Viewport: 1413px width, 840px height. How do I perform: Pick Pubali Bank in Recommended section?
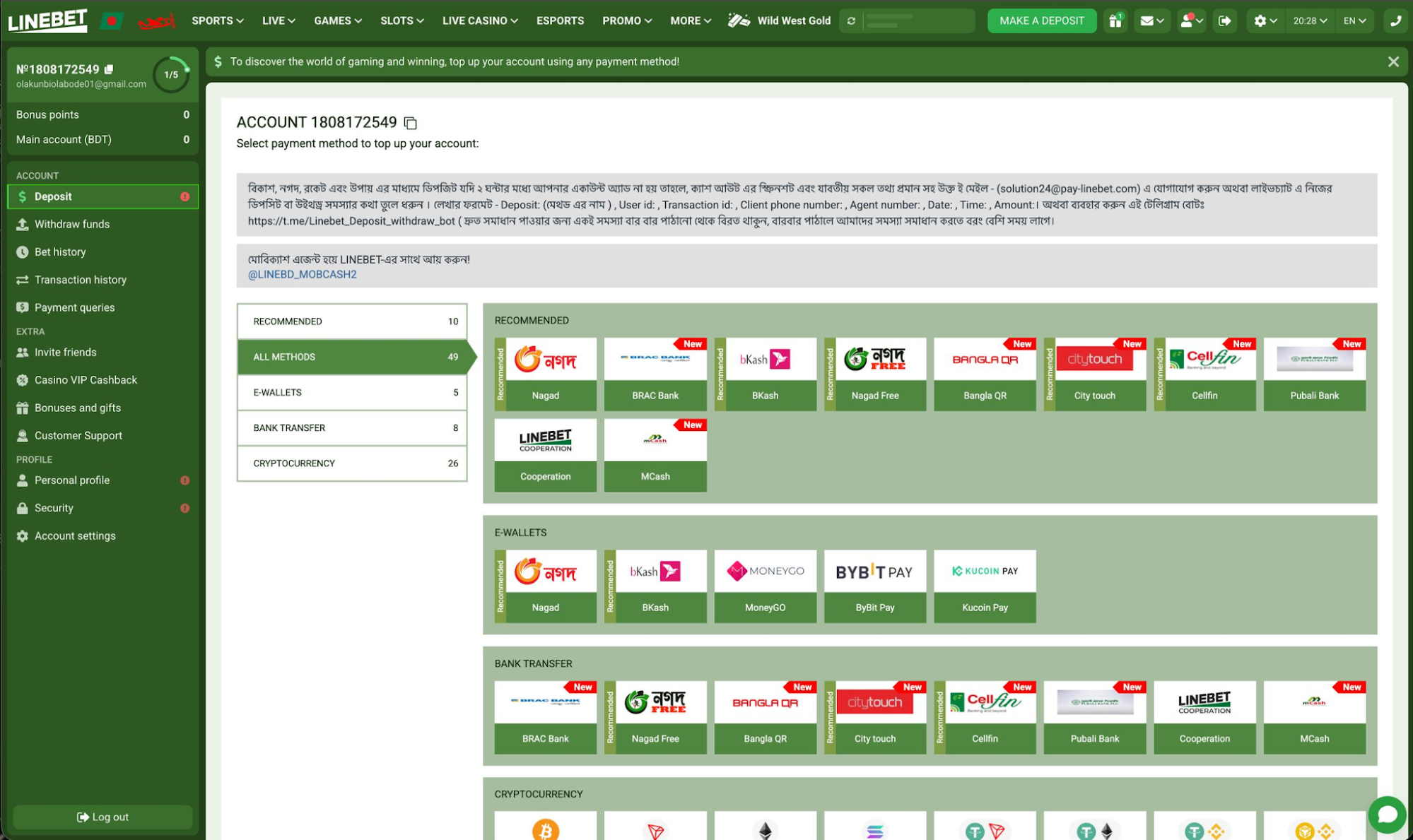click(x=1315, y=374)
